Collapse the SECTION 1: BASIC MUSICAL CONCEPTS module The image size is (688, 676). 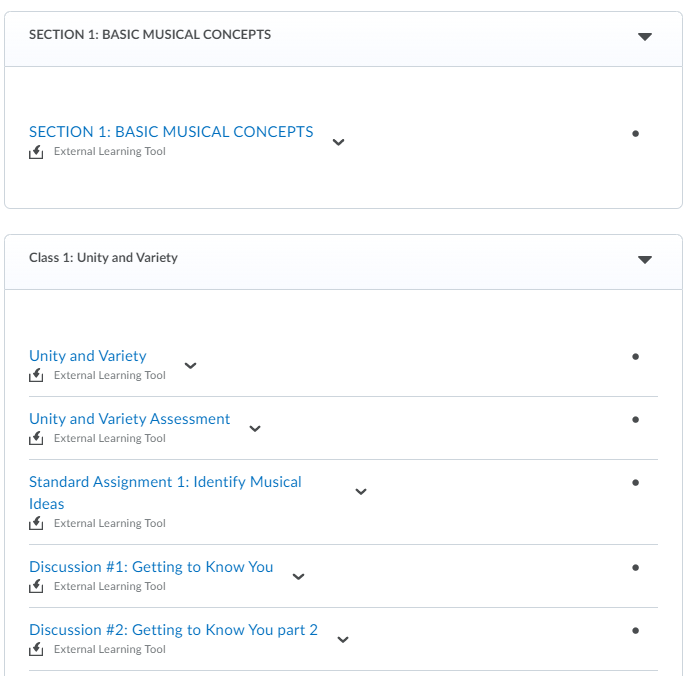pyautogui.click(x=644, y=36)
